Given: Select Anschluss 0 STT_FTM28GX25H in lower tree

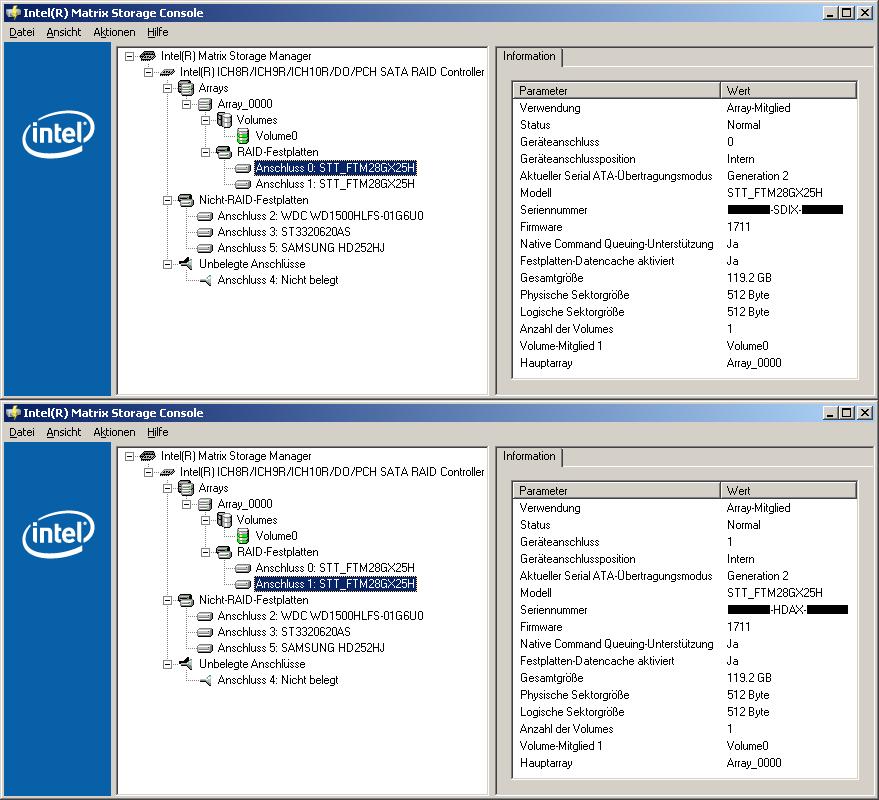Looking at the screenshot, I should [335, 568].
